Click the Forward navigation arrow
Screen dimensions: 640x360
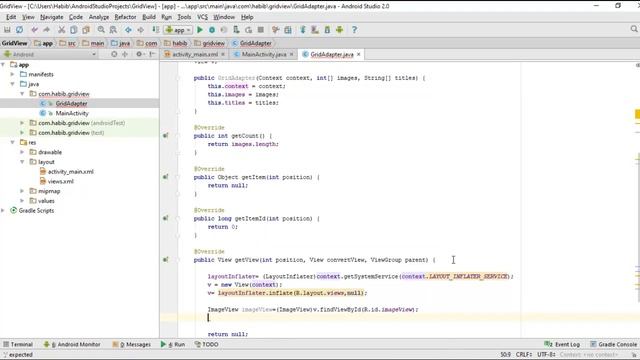click(140, 30)
